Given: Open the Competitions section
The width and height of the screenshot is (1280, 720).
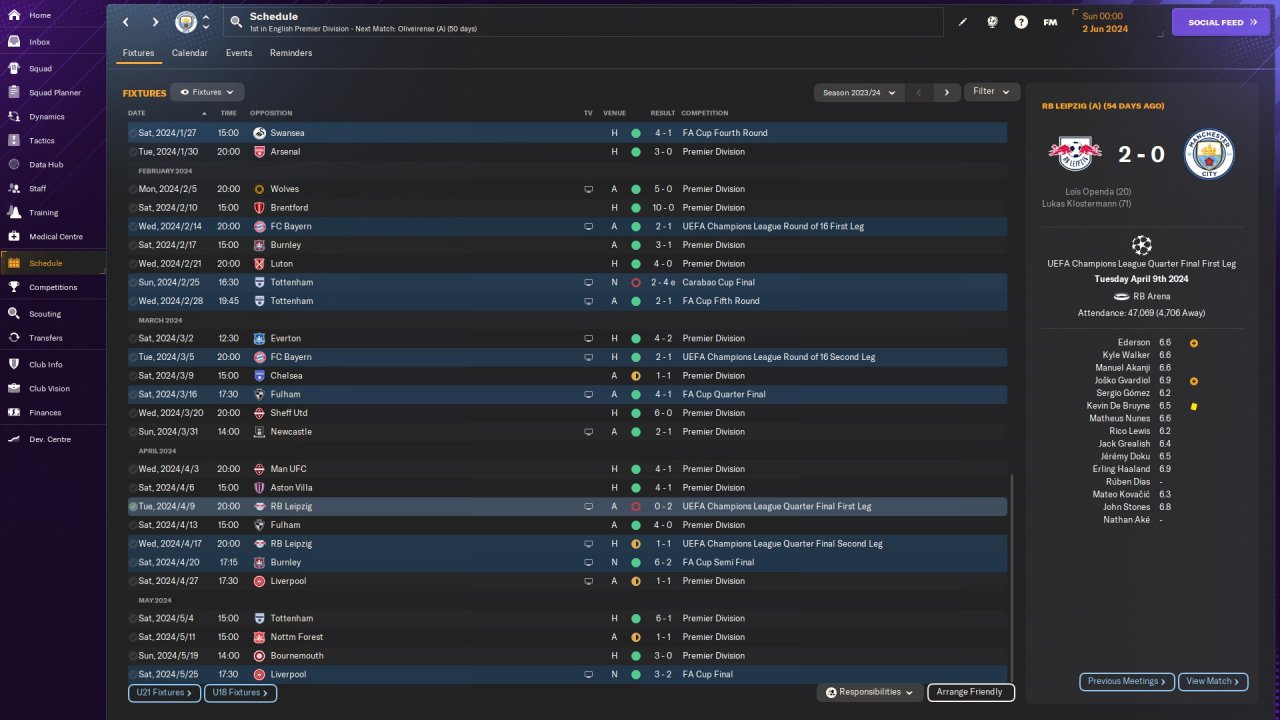Looking at the screenshot, I should click(53, 287).
